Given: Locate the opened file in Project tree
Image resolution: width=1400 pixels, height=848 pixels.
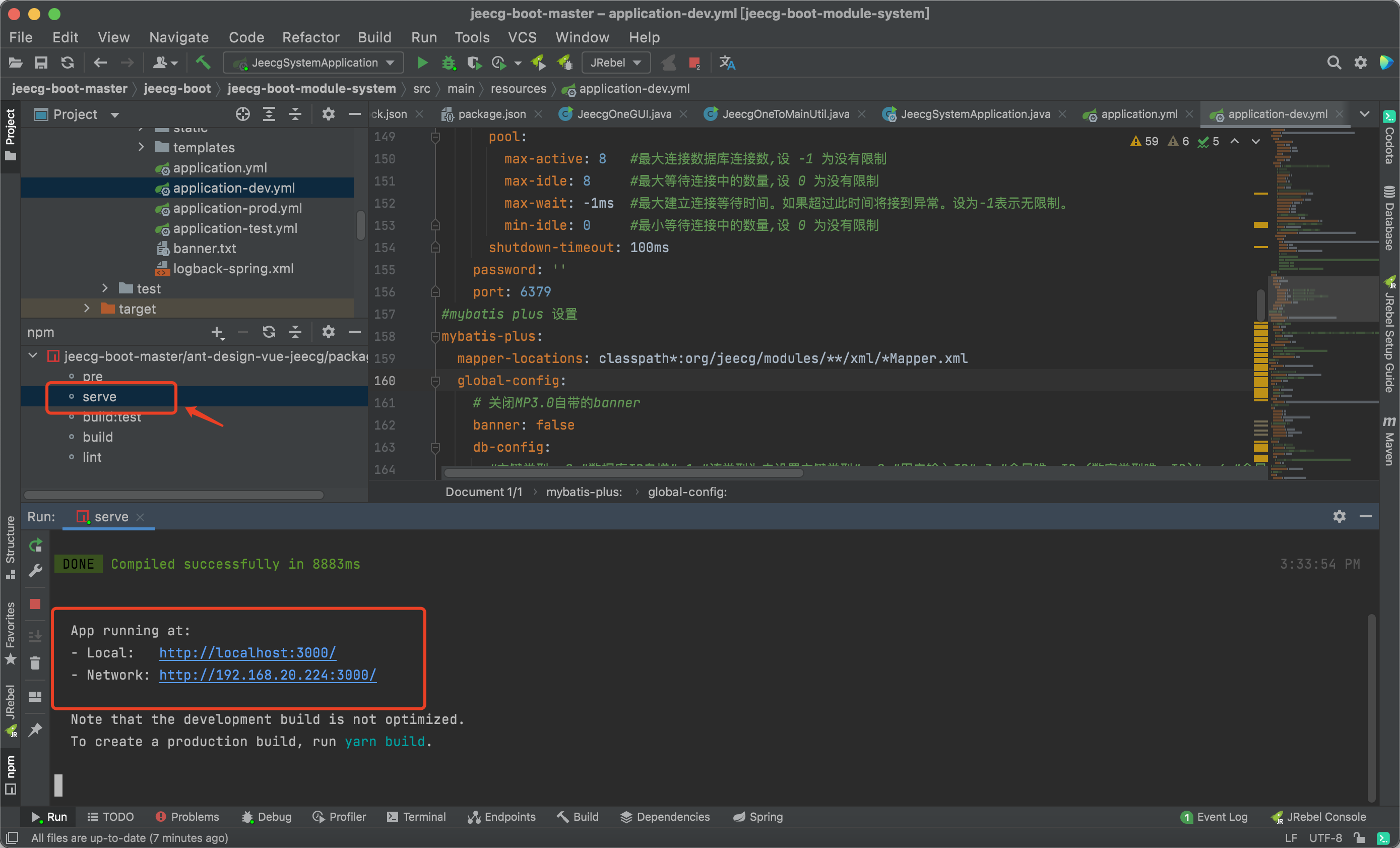Looking at the screenshot, I should point(242,114).
